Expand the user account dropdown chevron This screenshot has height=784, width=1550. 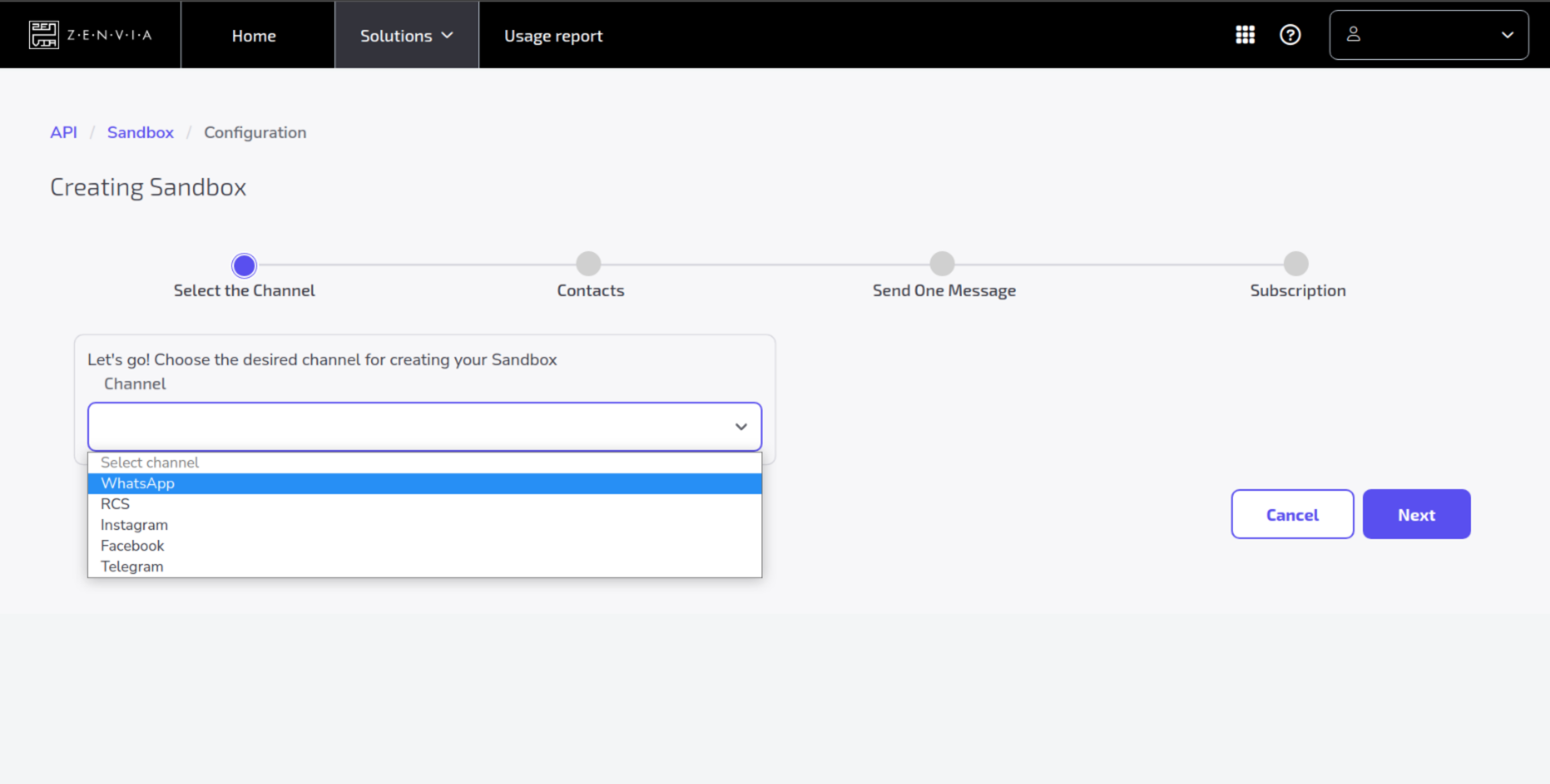[x=1507, y=35]
